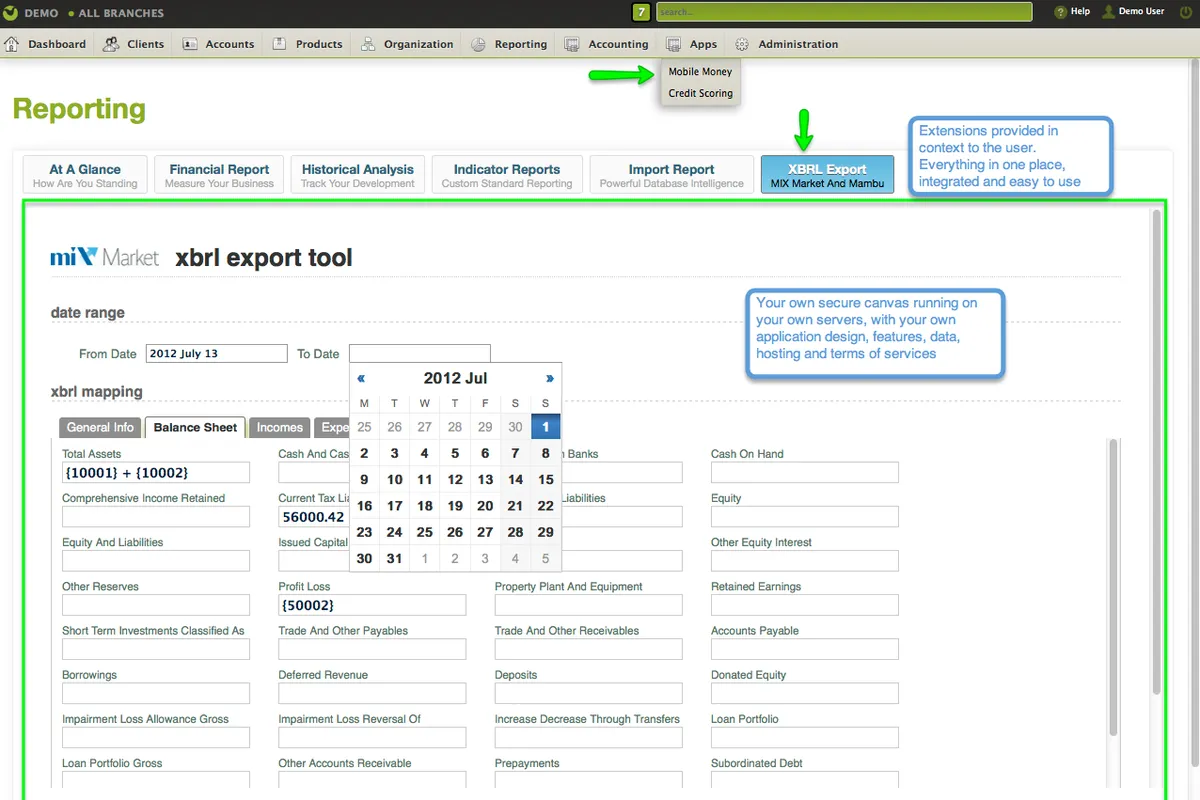
Task: Click the From Date field
Action: tap(216, 353)
